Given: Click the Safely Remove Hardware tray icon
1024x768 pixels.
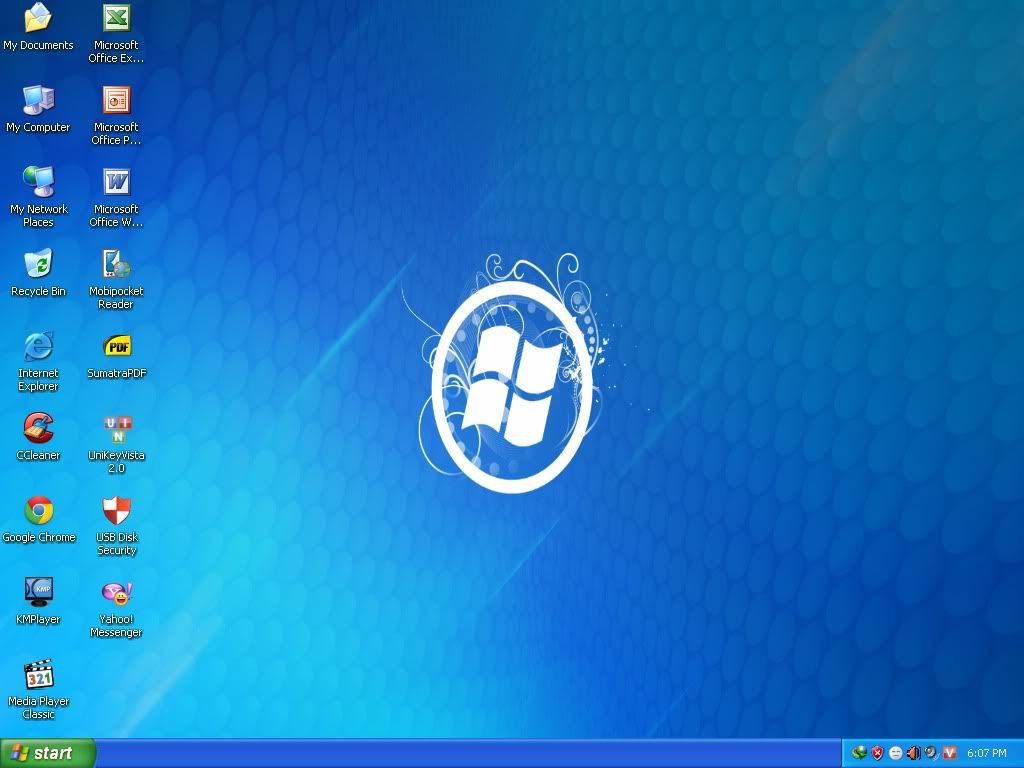Looking at the screenshot, I should click(x=859, y=753).
